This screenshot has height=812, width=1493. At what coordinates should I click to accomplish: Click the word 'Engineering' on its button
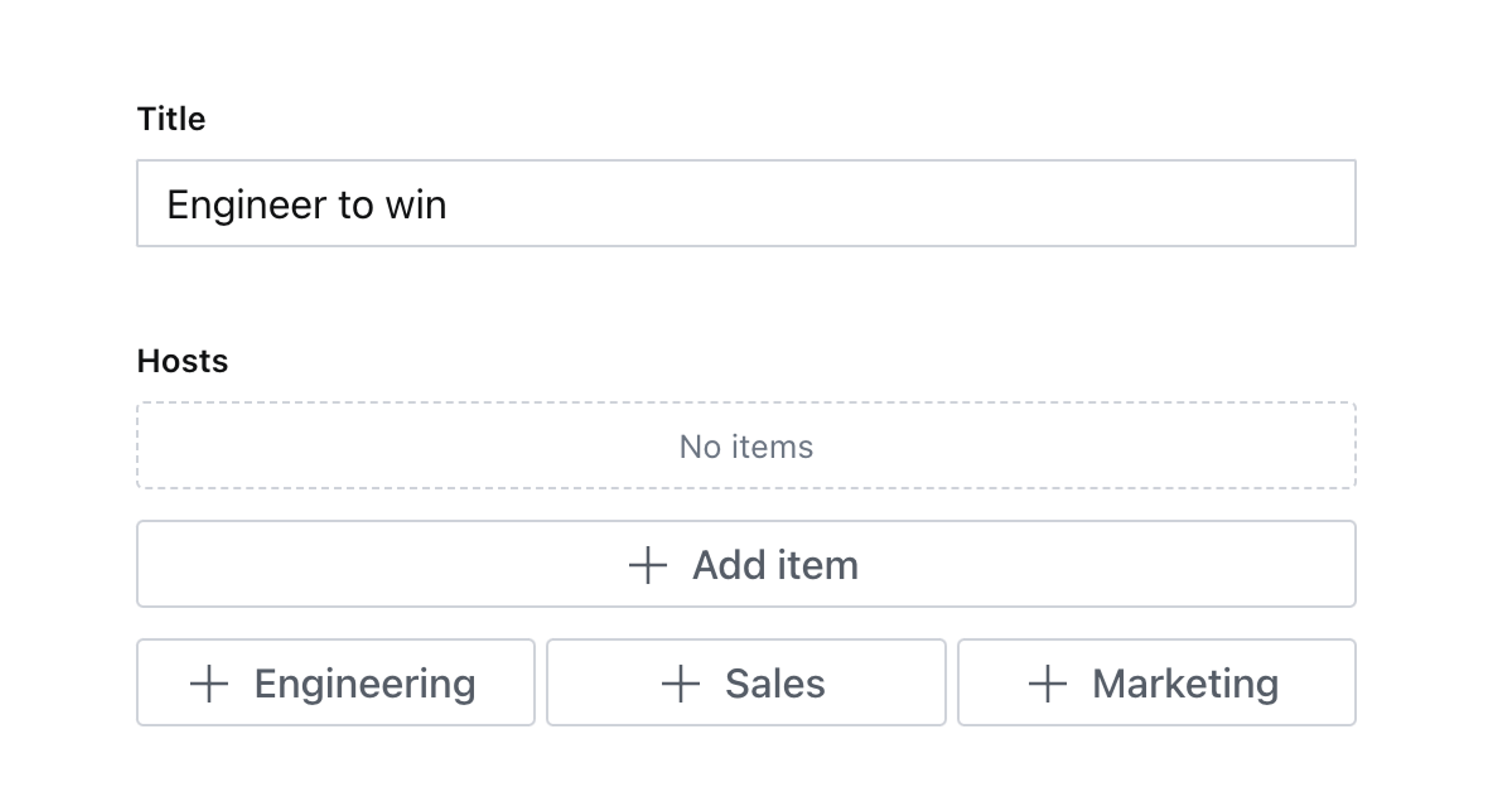click(x=365, y=684)
